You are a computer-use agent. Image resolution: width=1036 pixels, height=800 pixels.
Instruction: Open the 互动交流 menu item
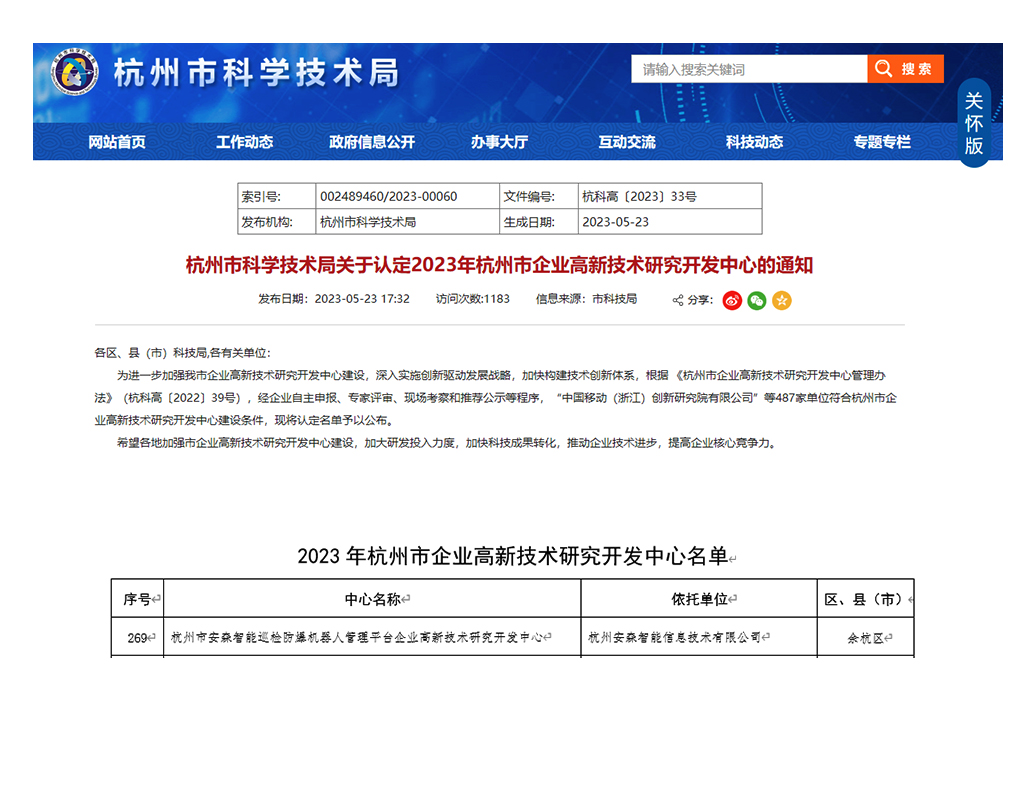(627, 142)
